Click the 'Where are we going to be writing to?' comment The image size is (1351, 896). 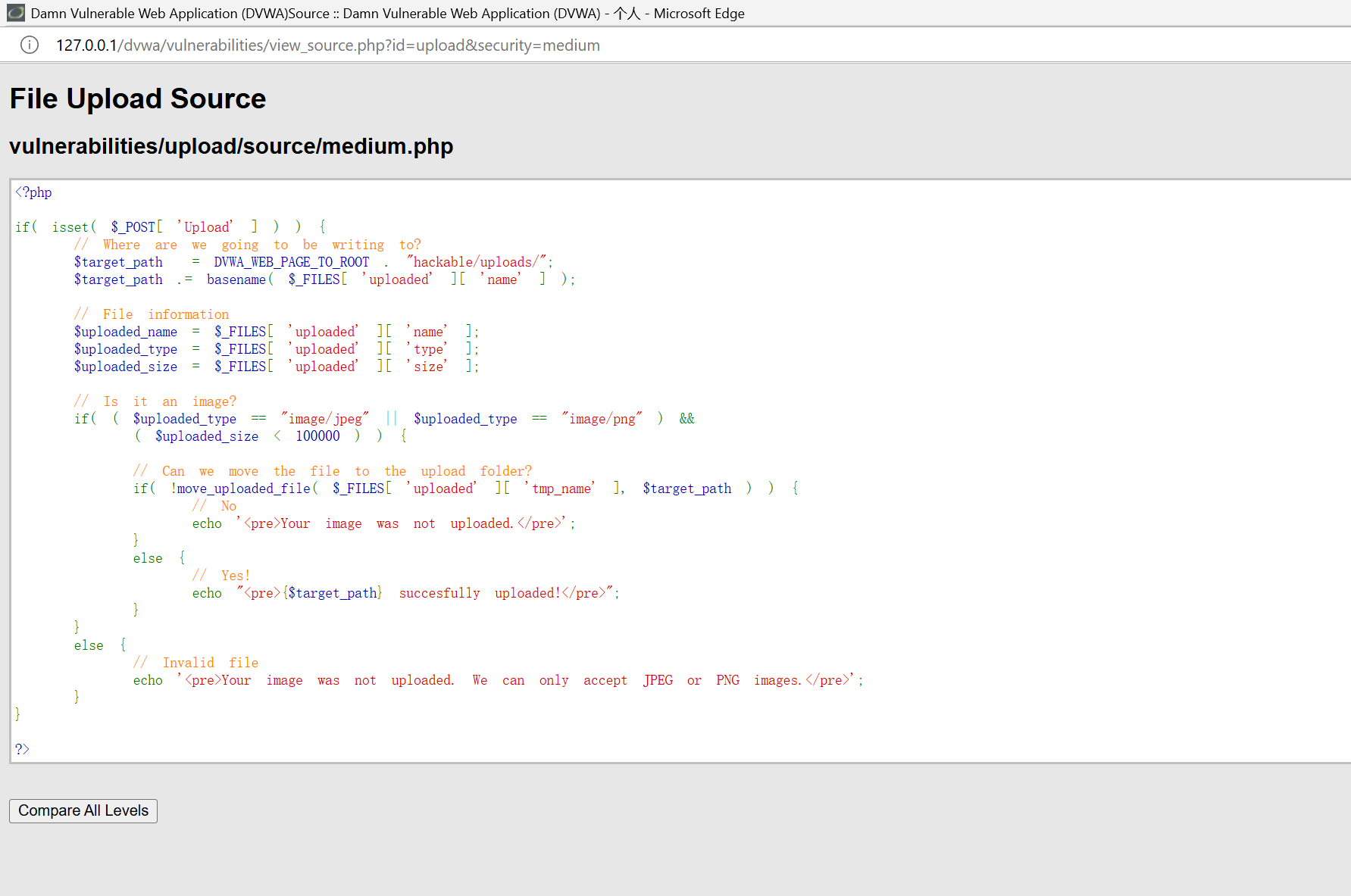(x=248, y=245)
